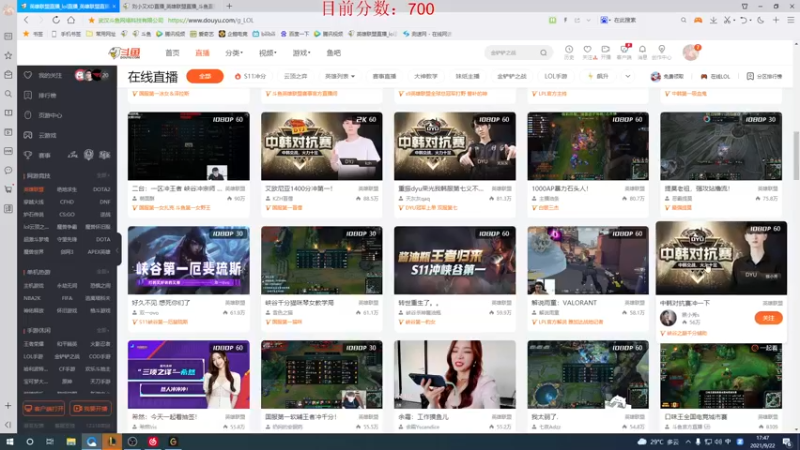Expand 单机热游 section 全部 link
Image resolution: width=800 pixels, height=450 pixels.
103,272
